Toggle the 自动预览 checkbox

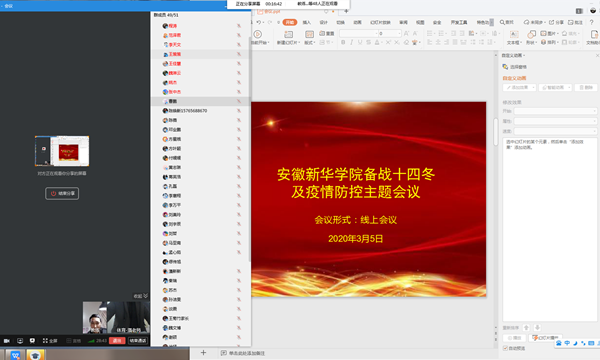coord(505,348)
